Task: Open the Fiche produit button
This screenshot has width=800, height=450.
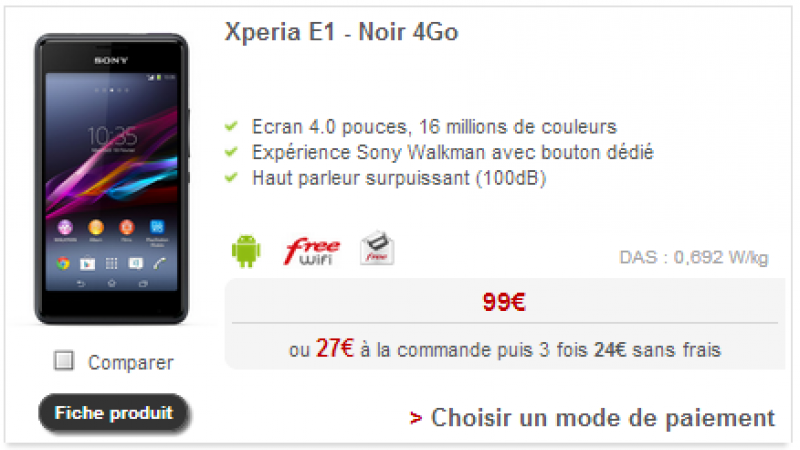Action: [x=113, y=413]
